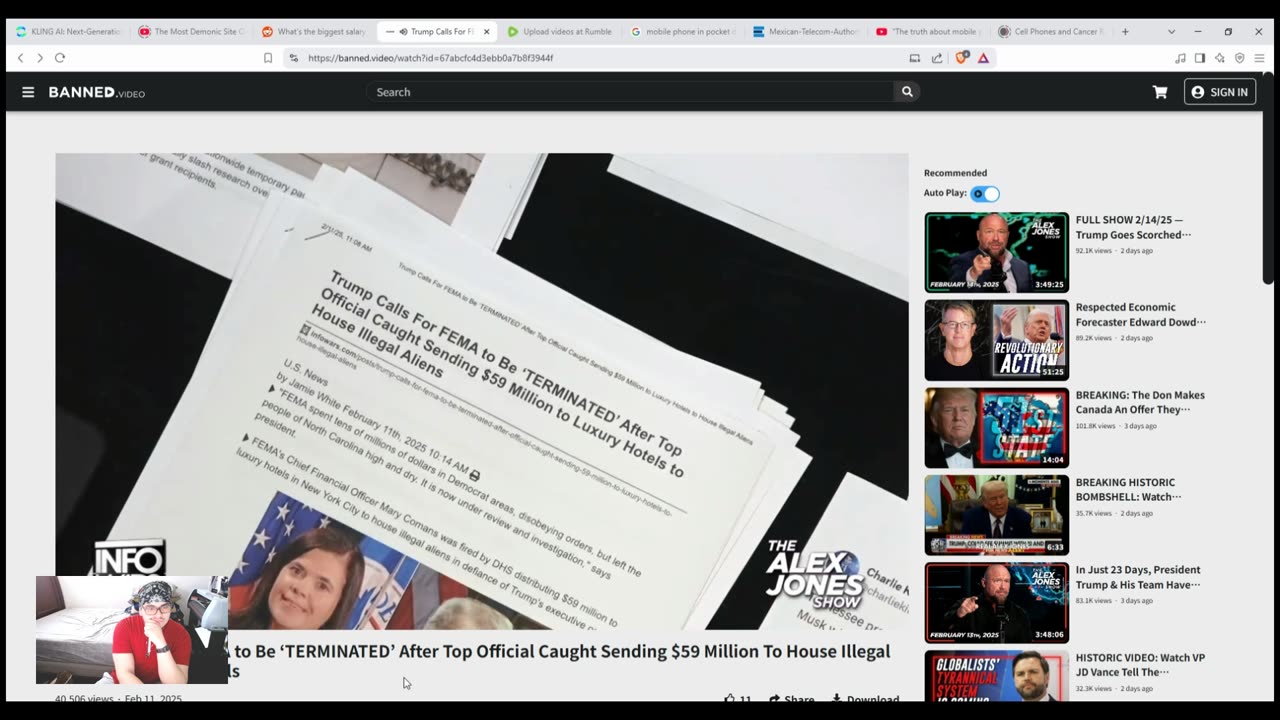Open FULL SHOW 2/14/25 Trump Goes Scorched title
This screenshot has width=1280, height=720.
pyautogui.click(x=1133, y=227)
